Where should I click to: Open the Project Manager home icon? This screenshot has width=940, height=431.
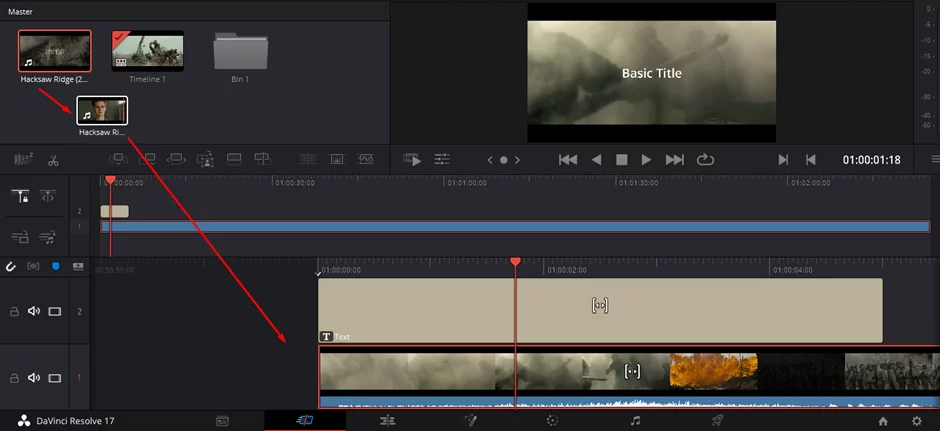point(883,421)
